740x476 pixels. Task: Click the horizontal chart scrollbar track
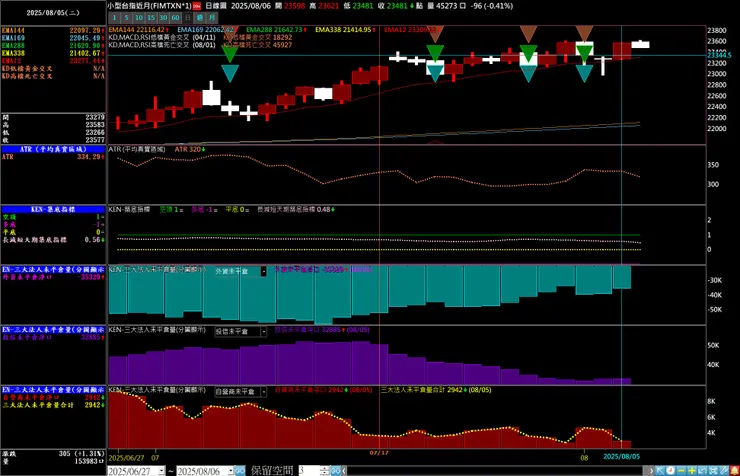click(497, 470)
